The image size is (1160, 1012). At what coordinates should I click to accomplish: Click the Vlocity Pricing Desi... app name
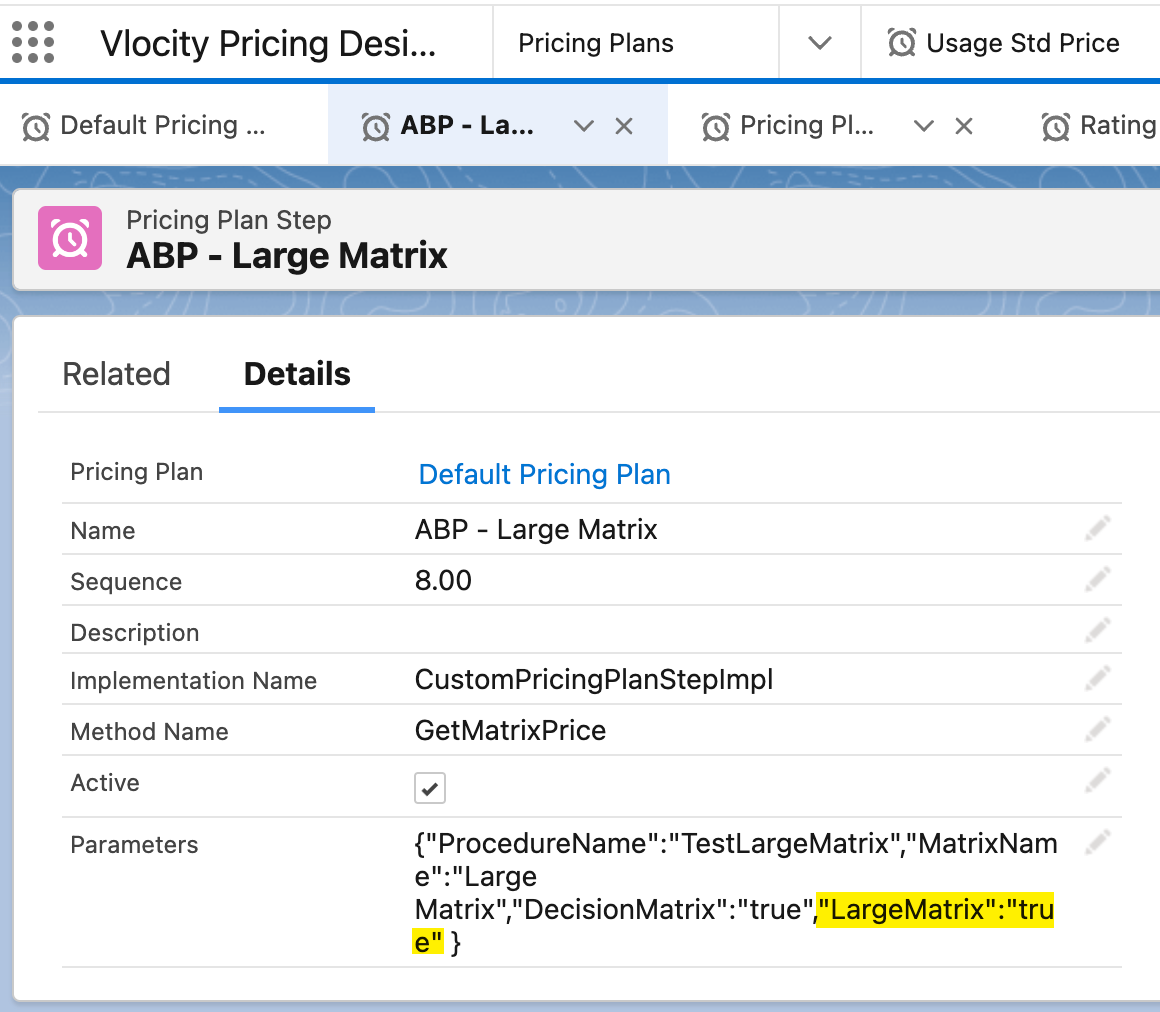(268, 44)
